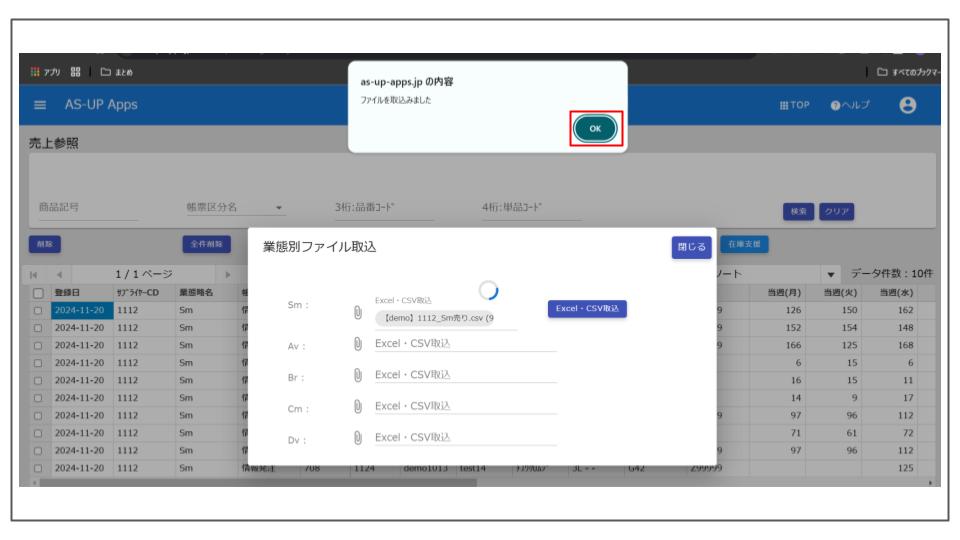Click the Br row paperclip attach icon
Screen dimensions: 960x540
click(x=358, y=376)
